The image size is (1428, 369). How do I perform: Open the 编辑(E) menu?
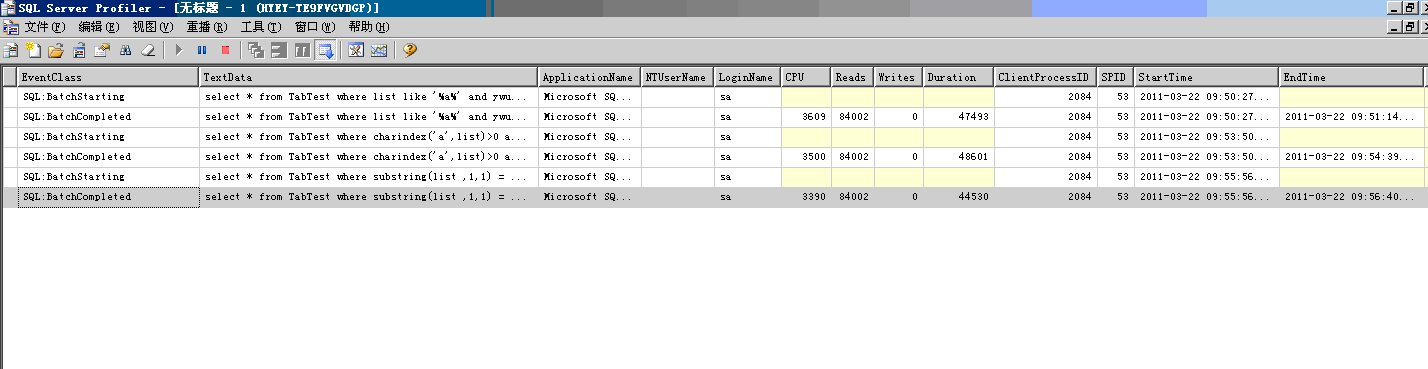pyautogui.click(x=99, y=27)
